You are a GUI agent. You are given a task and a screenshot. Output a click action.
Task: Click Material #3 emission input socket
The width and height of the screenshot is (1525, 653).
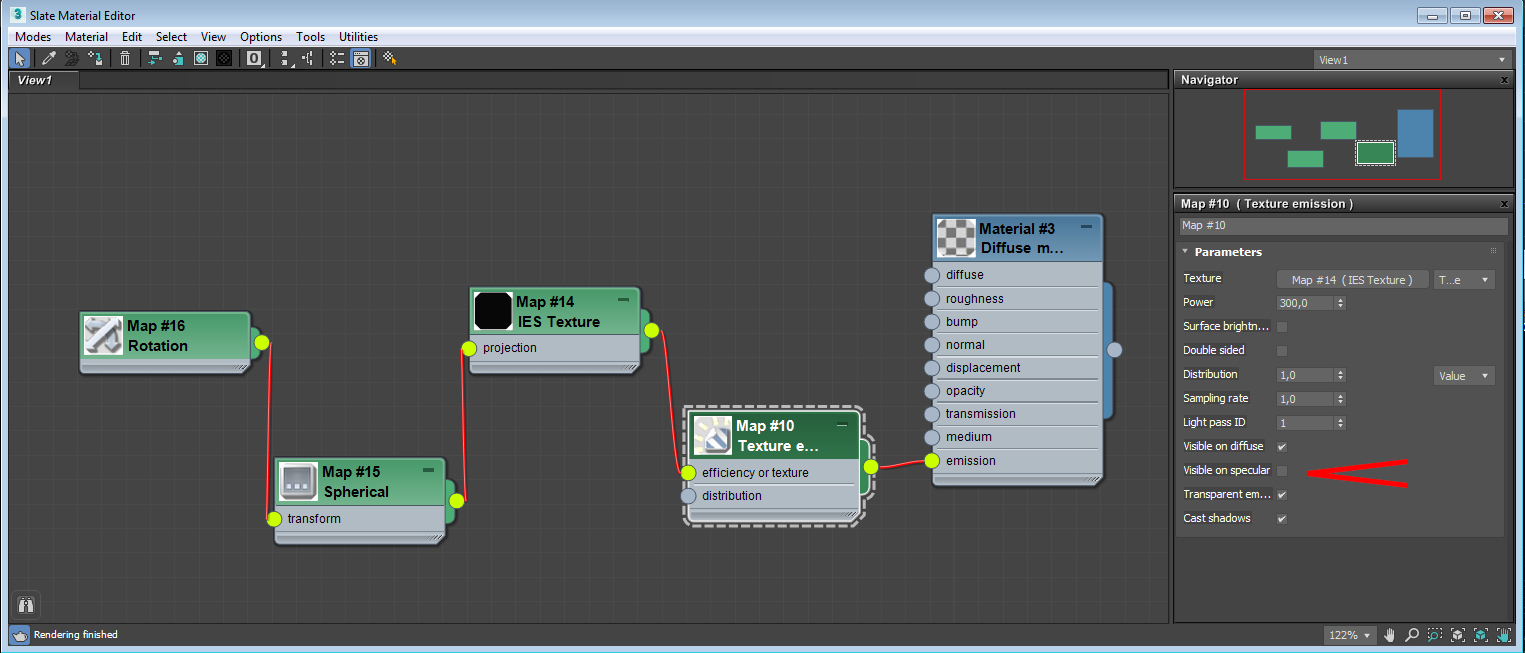932,461
